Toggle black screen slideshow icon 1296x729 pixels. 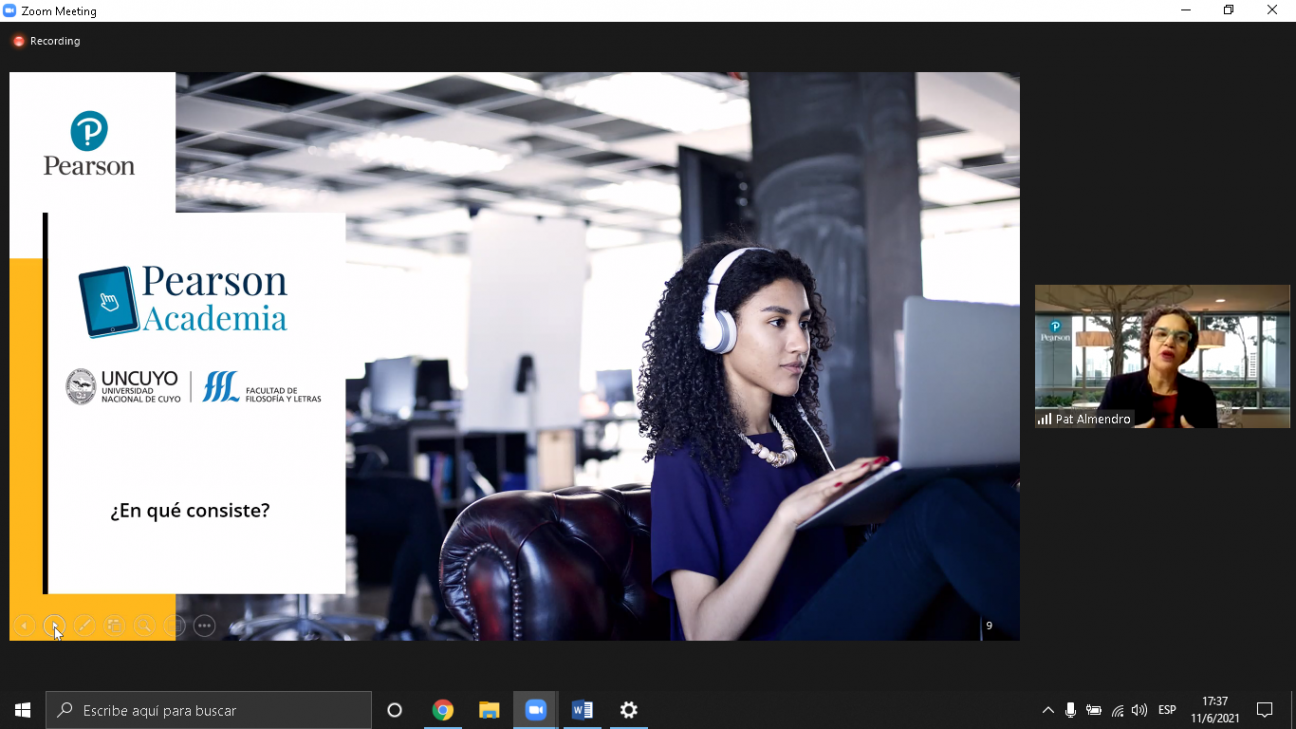(x=174, y=626)
